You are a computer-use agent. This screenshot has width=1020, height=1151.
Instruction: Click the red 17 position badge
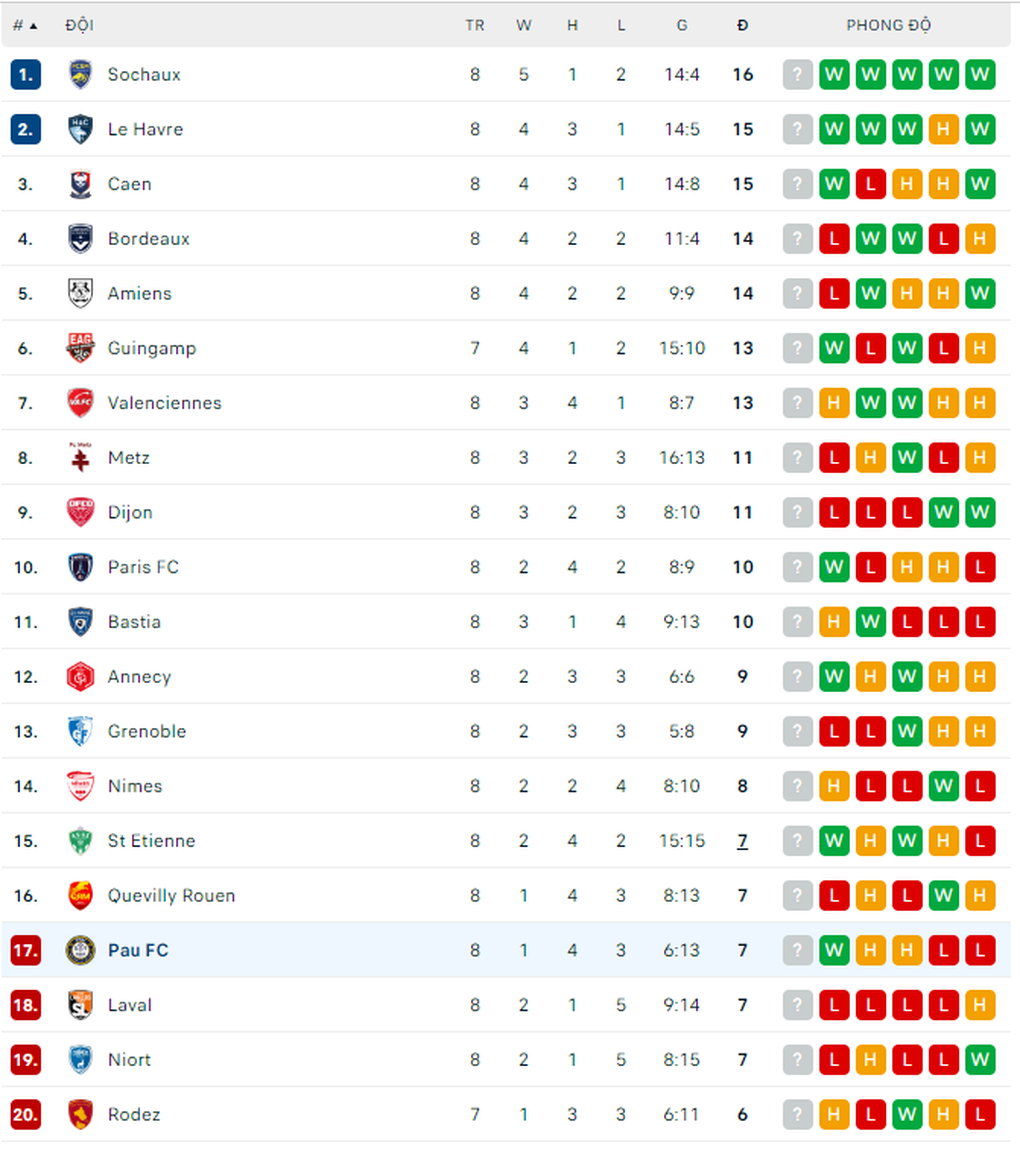click(26, 950)
